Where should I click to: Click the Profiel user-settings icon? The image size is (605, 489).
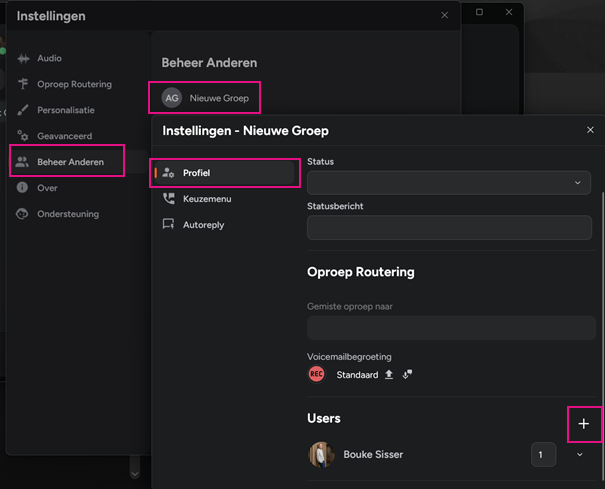[168, 173]
